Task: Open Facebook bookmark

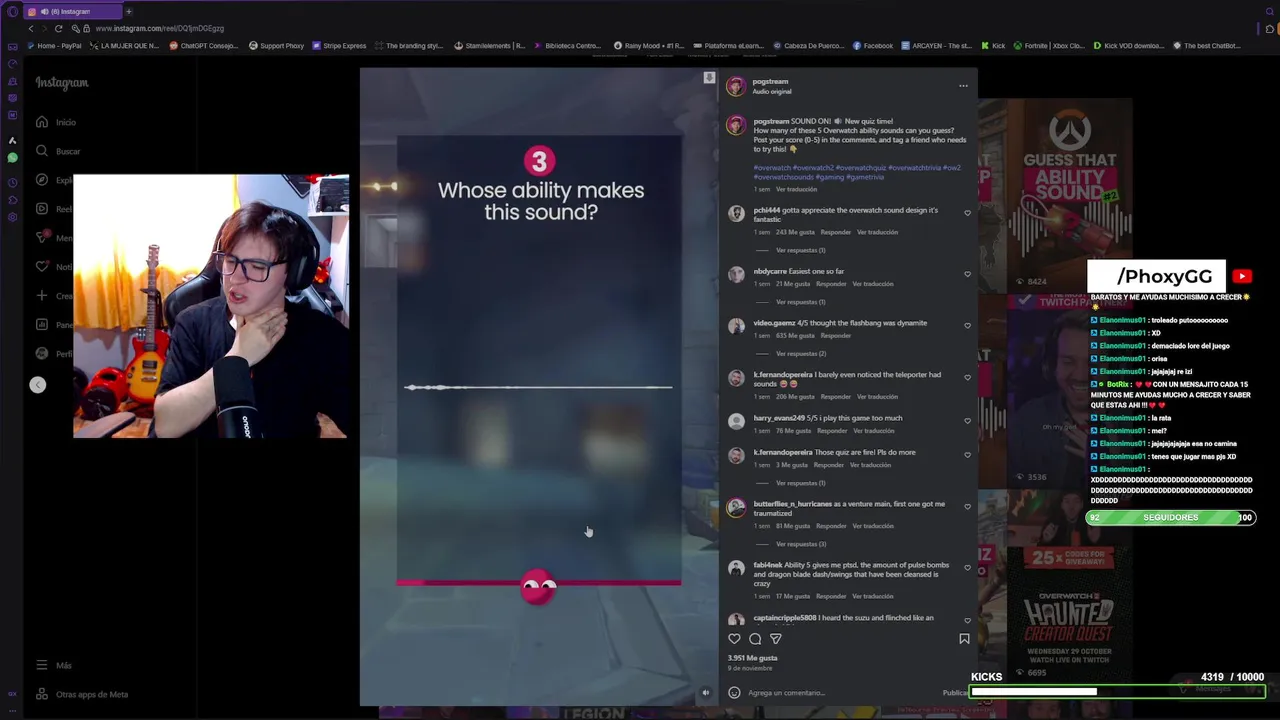Action: [873, 46]
